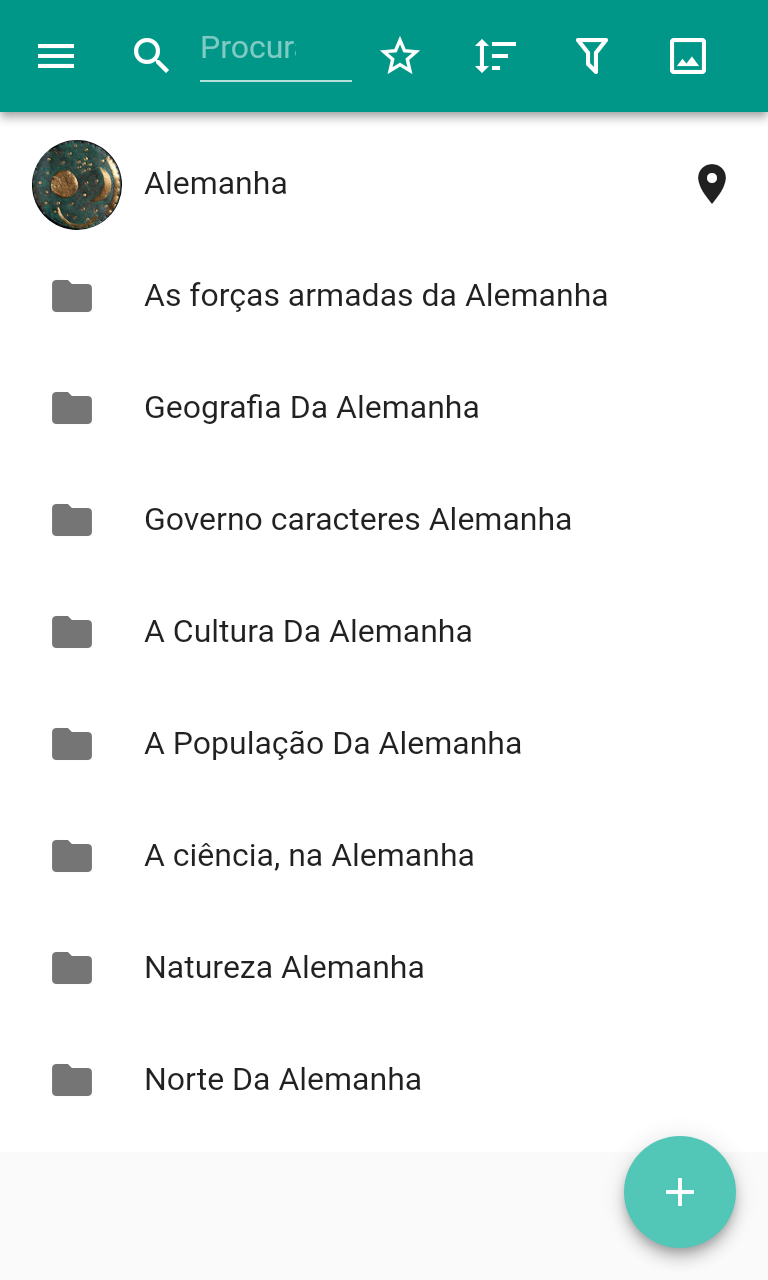The image size is (768, 1280).
Task: Click folder icon beside Norte Da Alemanha
Action: pos(72,1080)
